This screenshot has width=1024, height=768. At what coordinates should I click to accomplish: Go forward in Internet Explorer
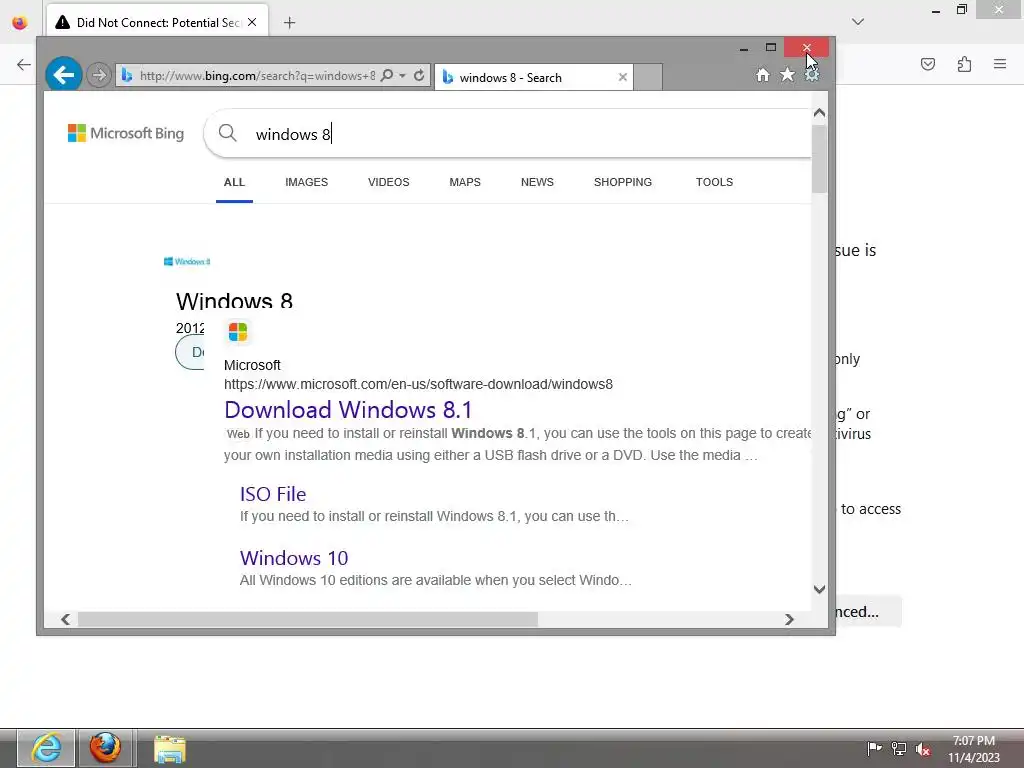coord(99,75)
